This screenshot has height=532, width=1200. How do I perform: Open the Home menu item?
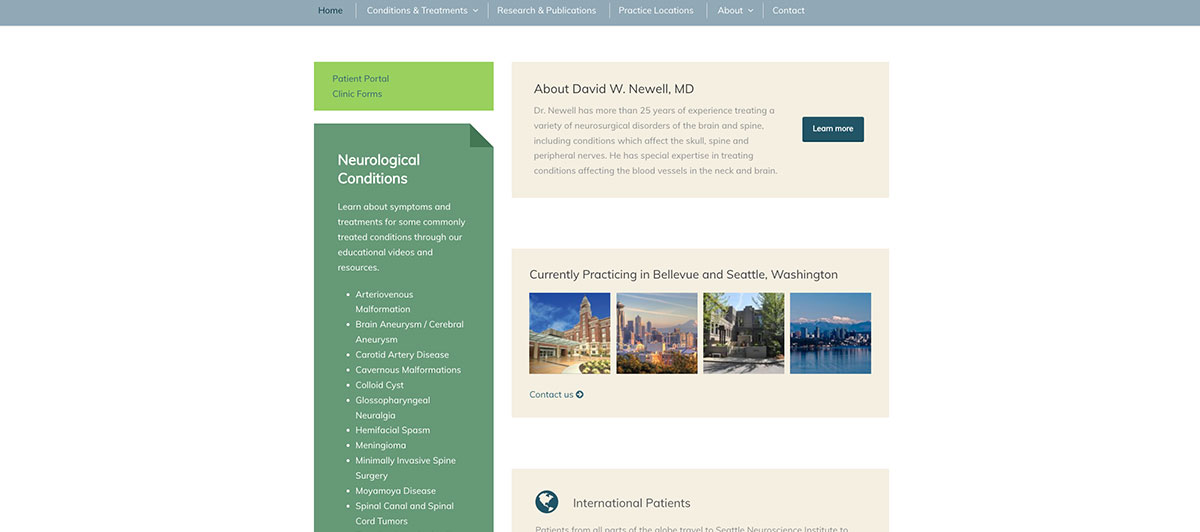coord(330,11)
